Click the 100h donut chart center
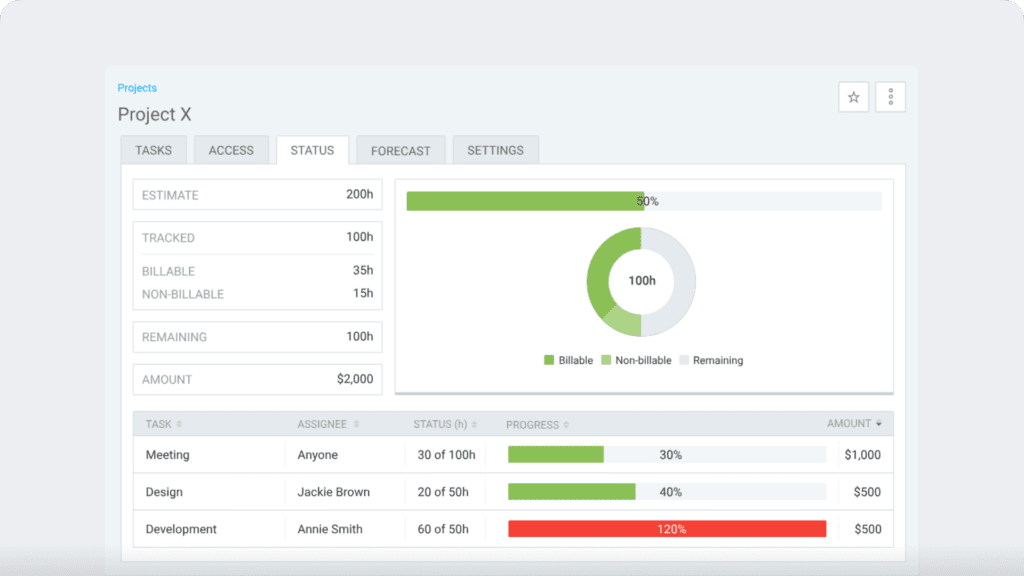 pos(640,281)
